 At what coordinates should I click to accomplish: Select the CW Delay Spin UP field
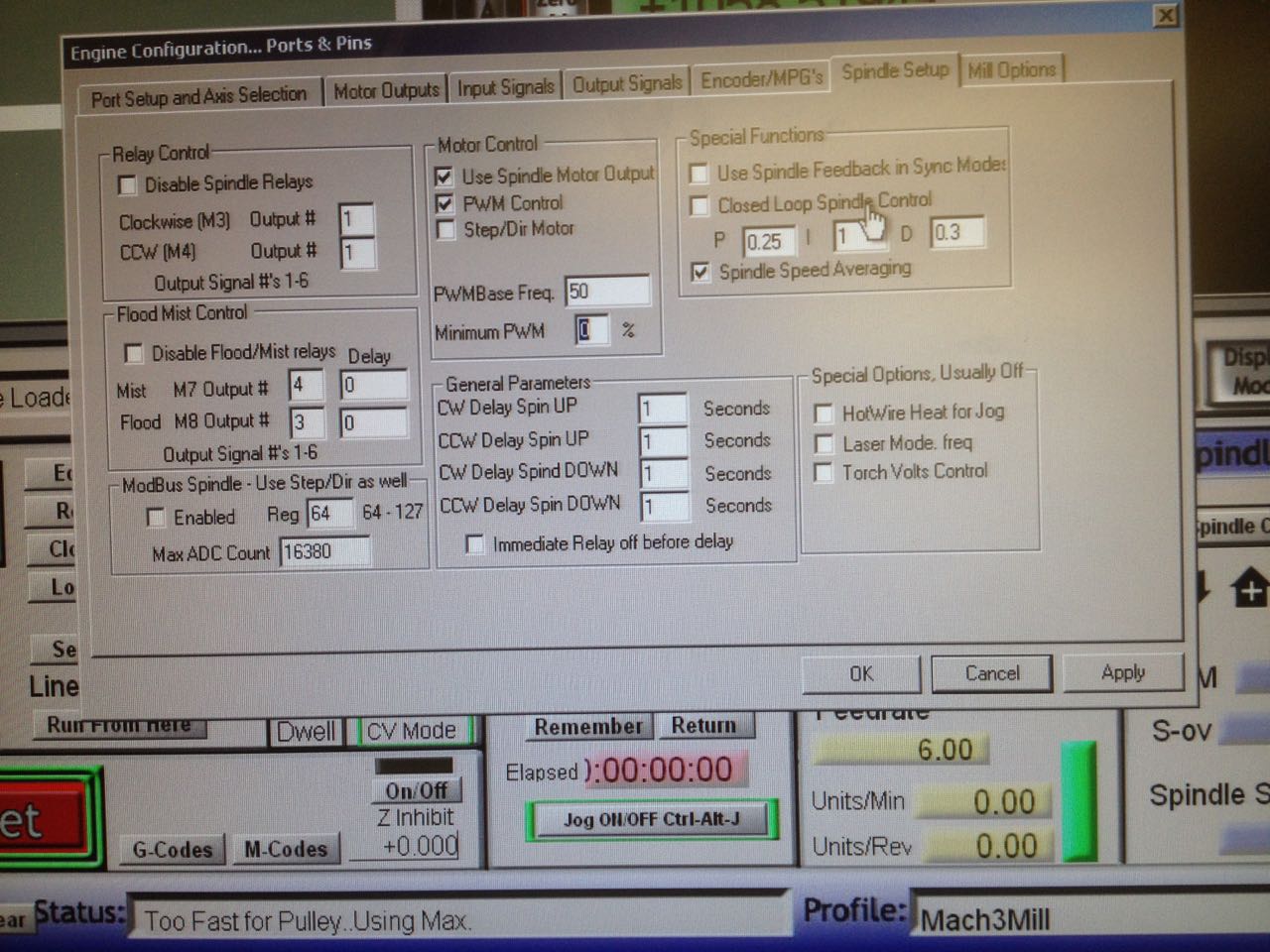662,409
